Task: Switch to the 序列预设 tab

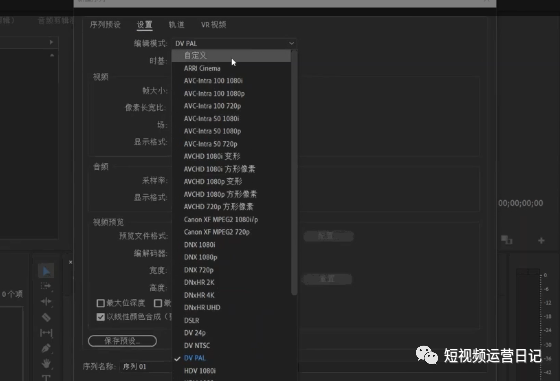Action: [x=105, y=25]
